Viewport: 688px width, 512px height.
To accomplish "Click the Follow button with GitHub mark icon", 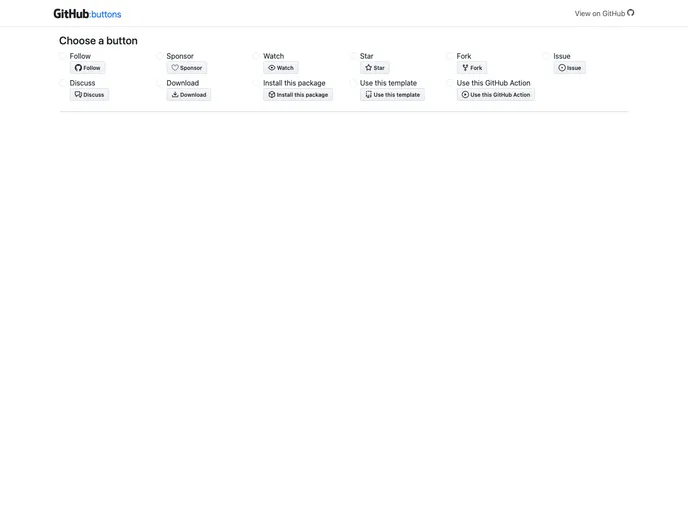I will coord(88,68).
